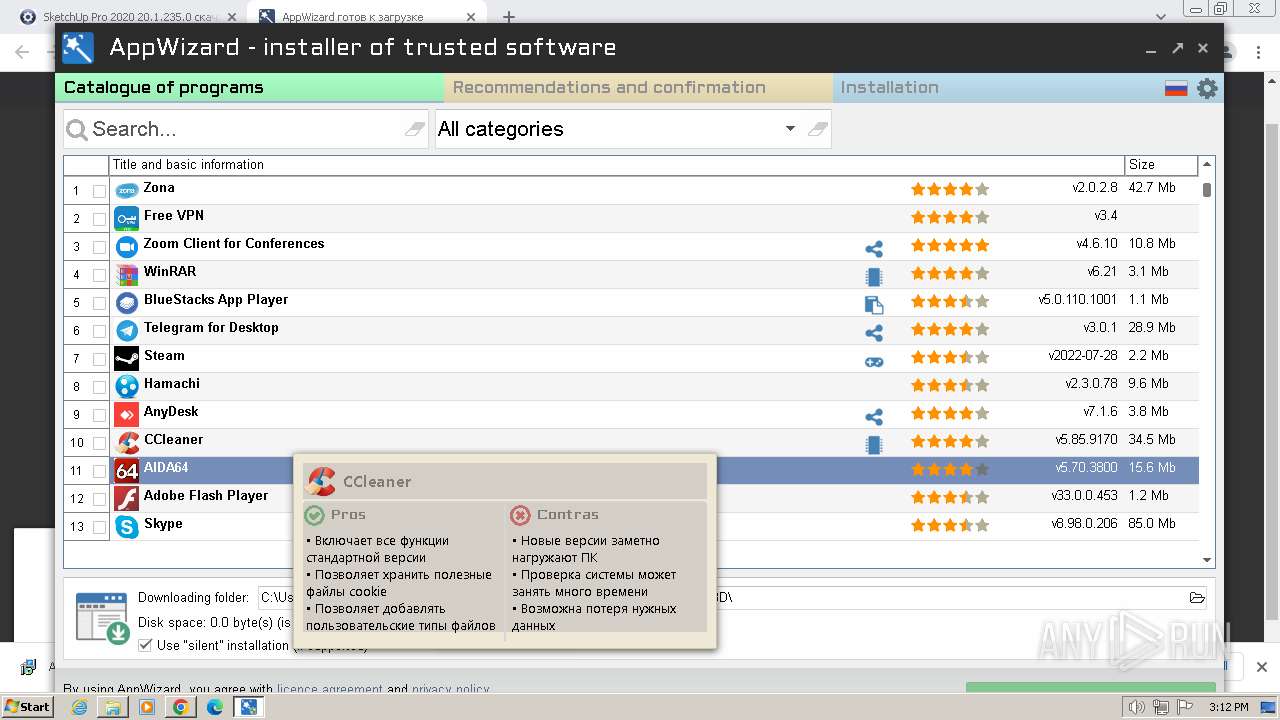Open Catalogue of programs tab

click(x=249, y=88)
